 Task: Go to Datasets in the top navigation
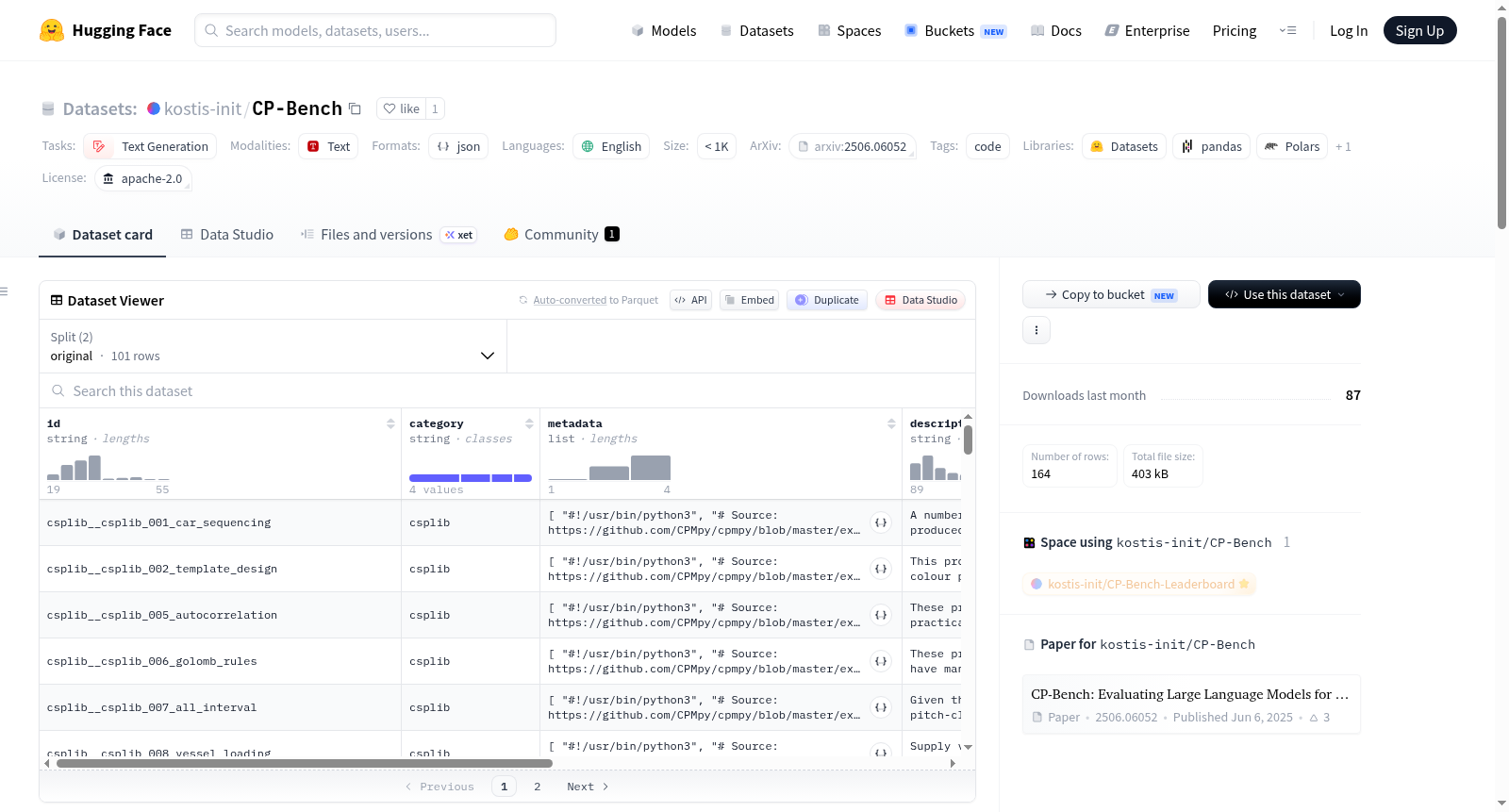tap(757, 31)
